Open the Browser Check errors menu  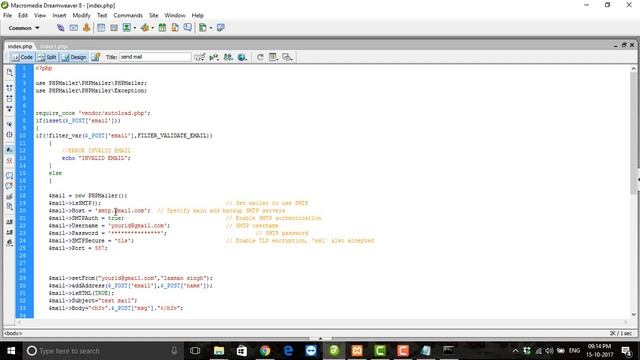click(199, 57)
